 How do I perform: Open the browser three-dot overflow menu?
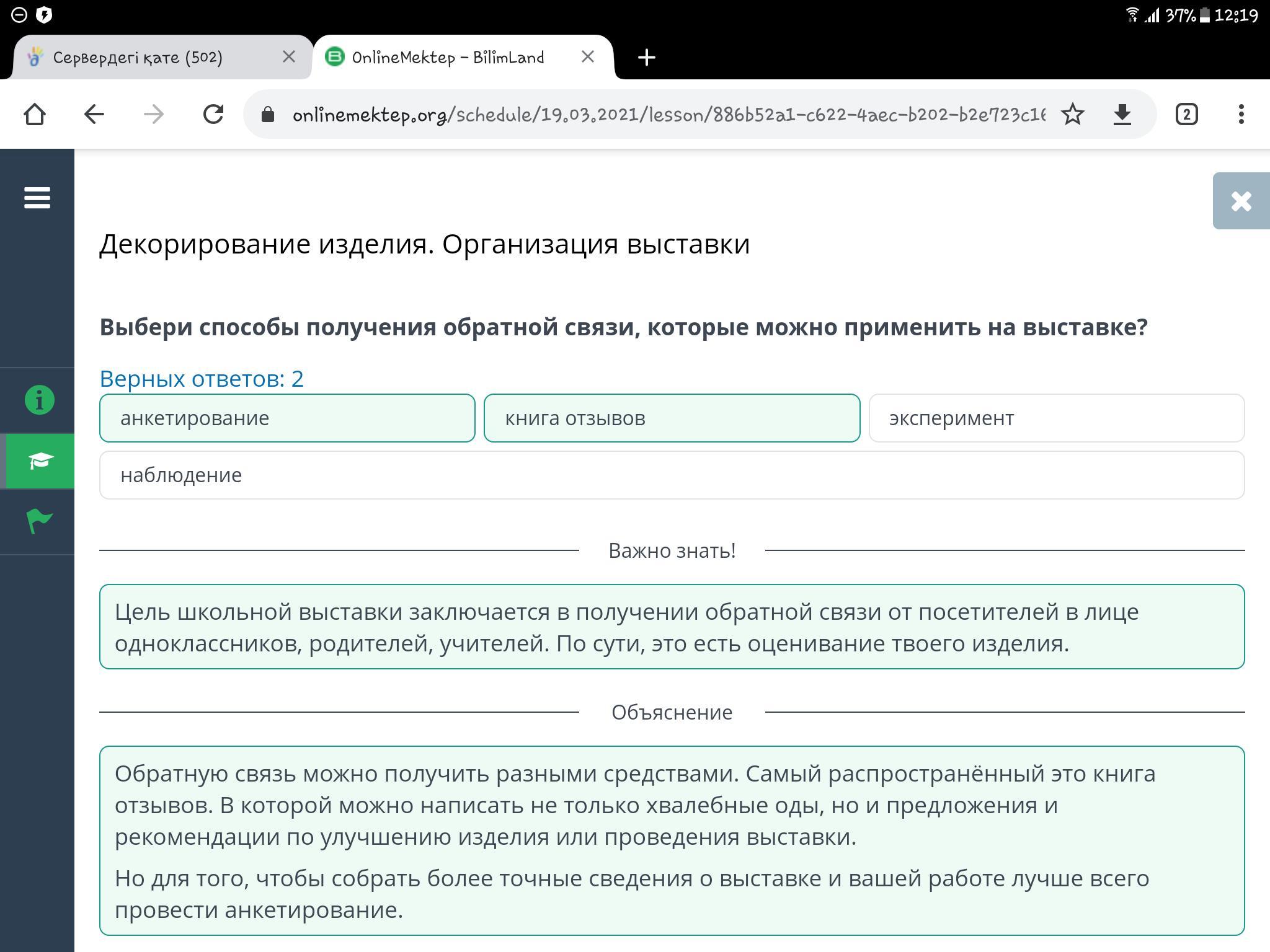pos(1241,114)
